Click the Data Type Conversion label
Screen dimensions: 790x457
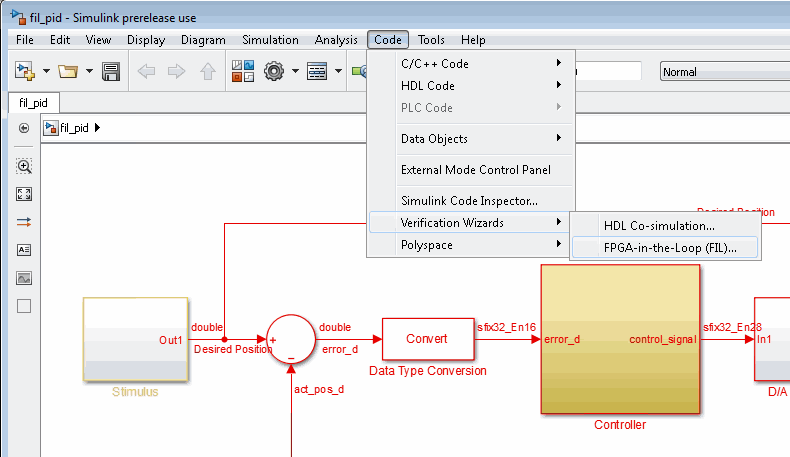(x=428, y=371)
